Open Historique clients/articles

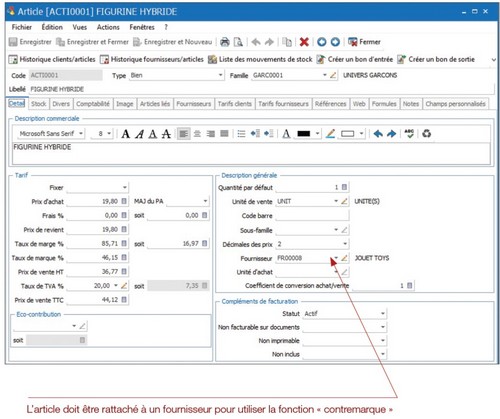tap(52, 59)
